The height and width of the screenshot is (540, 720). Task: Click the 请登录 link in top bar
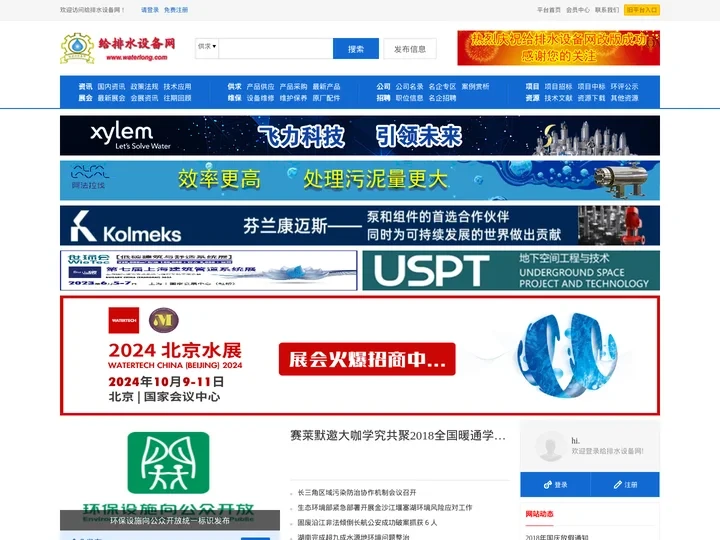150,10
